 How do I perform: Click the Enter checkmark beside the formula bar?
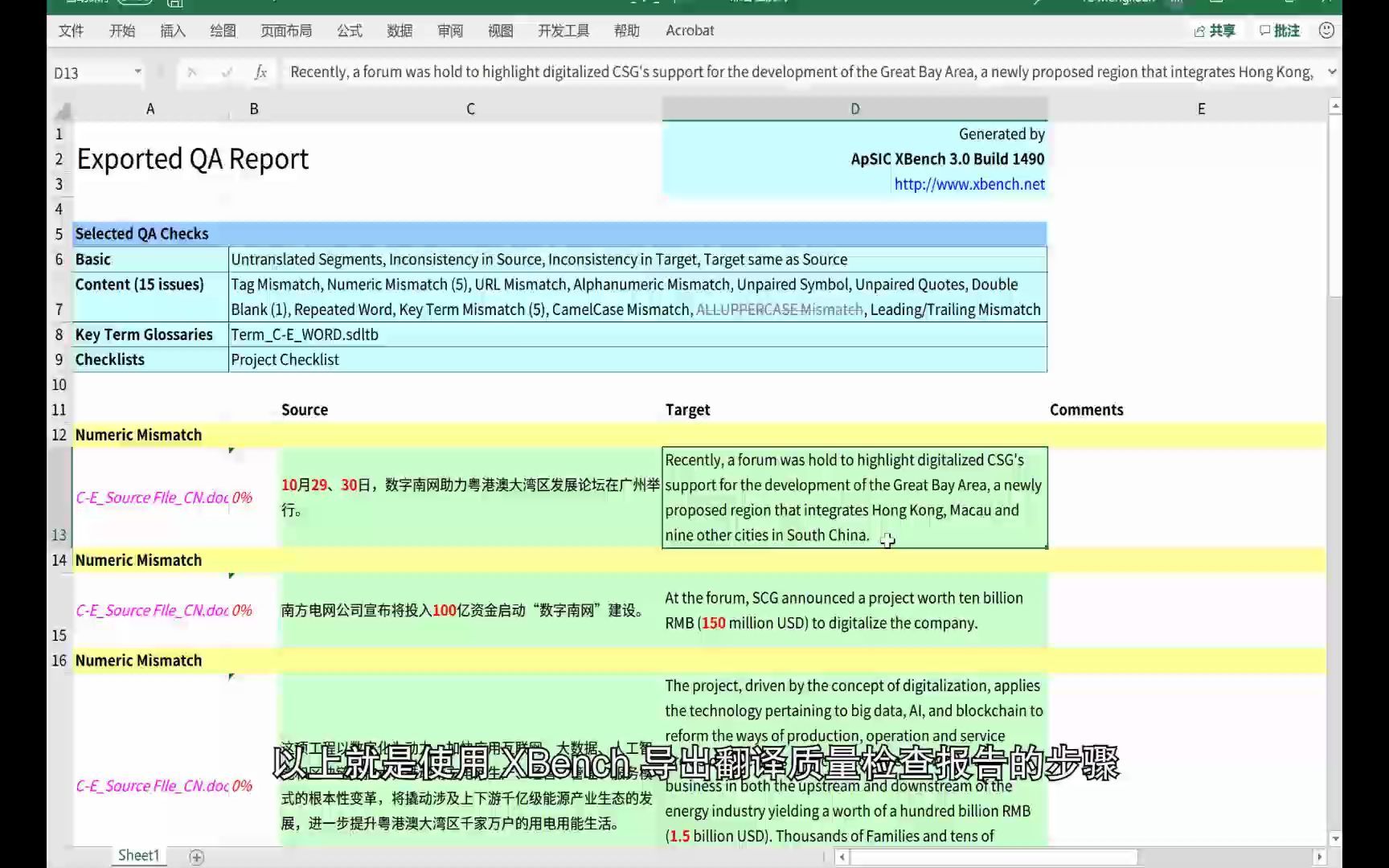[x=226, y=72]
